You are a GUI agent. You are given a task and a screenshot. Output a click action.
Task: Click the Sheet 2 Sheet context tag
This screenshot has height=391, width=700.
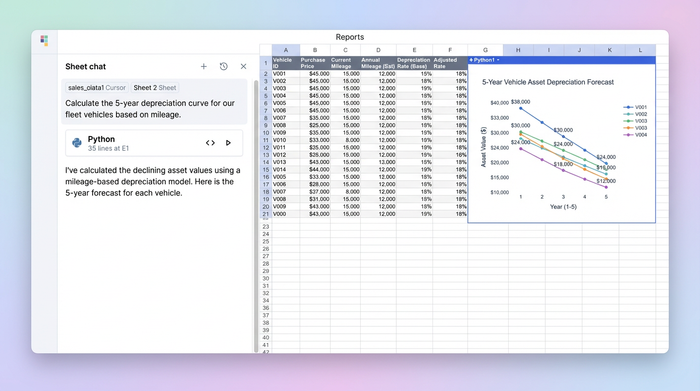pyautogui.click(x=154, y=87)
